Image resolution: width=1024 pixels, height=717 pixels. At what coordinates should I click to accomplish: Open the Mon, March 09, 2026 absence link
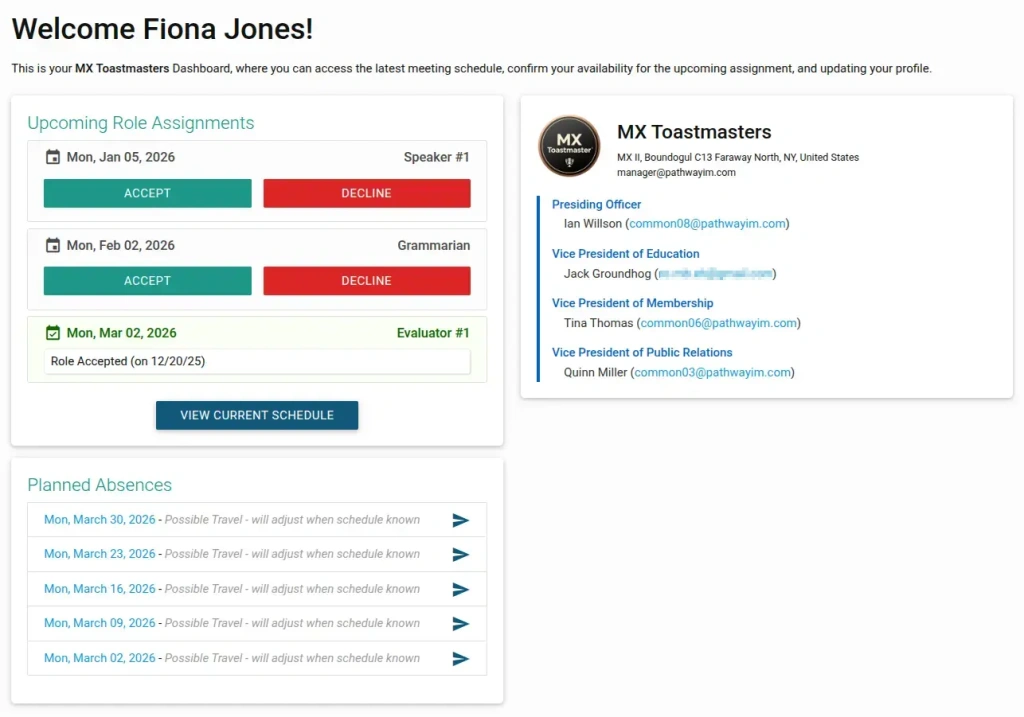click(x=100, y=623)
